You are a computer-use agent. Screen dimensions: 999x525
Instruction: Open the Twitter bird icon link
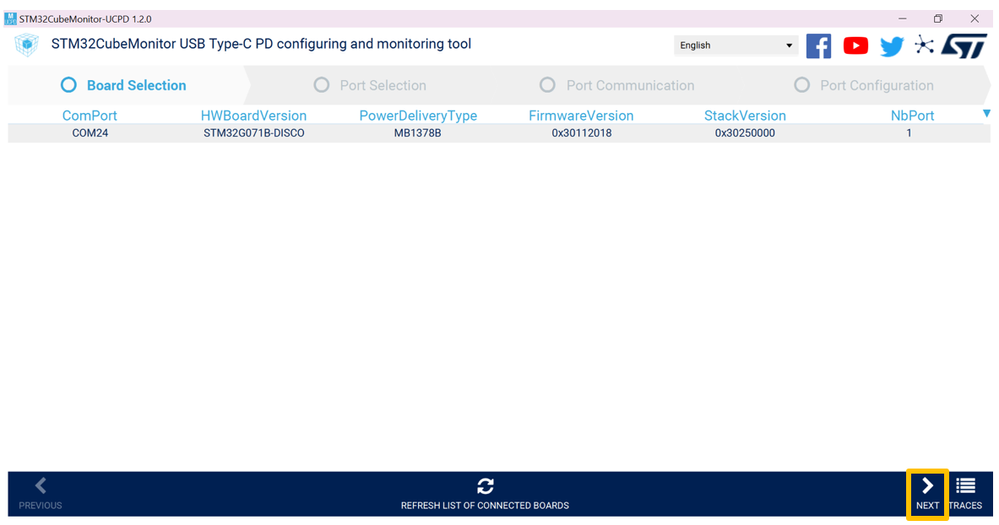pyautogui.click(x=891, y=46)
